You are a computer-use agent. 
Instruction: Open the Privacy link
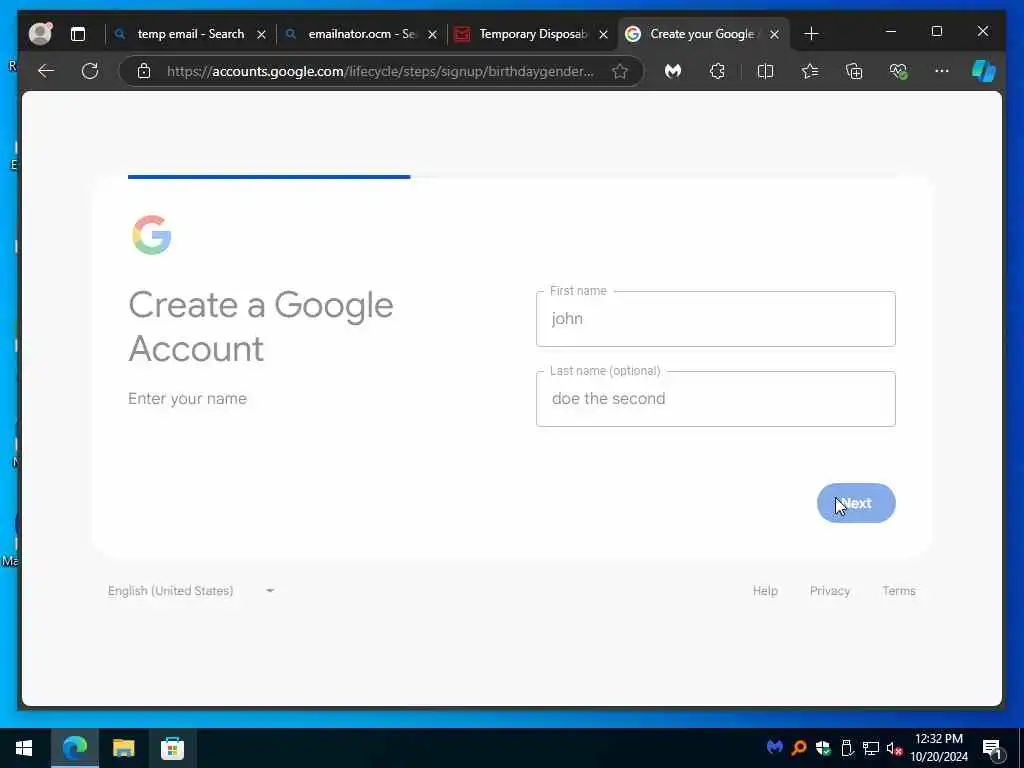click(829, 590)
